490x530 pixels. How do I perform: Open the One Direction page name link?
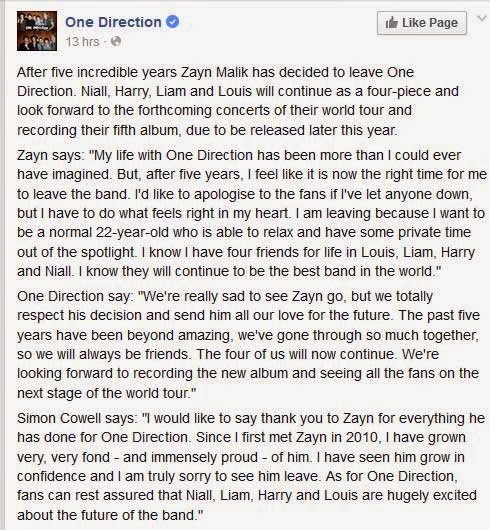click(113, 22)
